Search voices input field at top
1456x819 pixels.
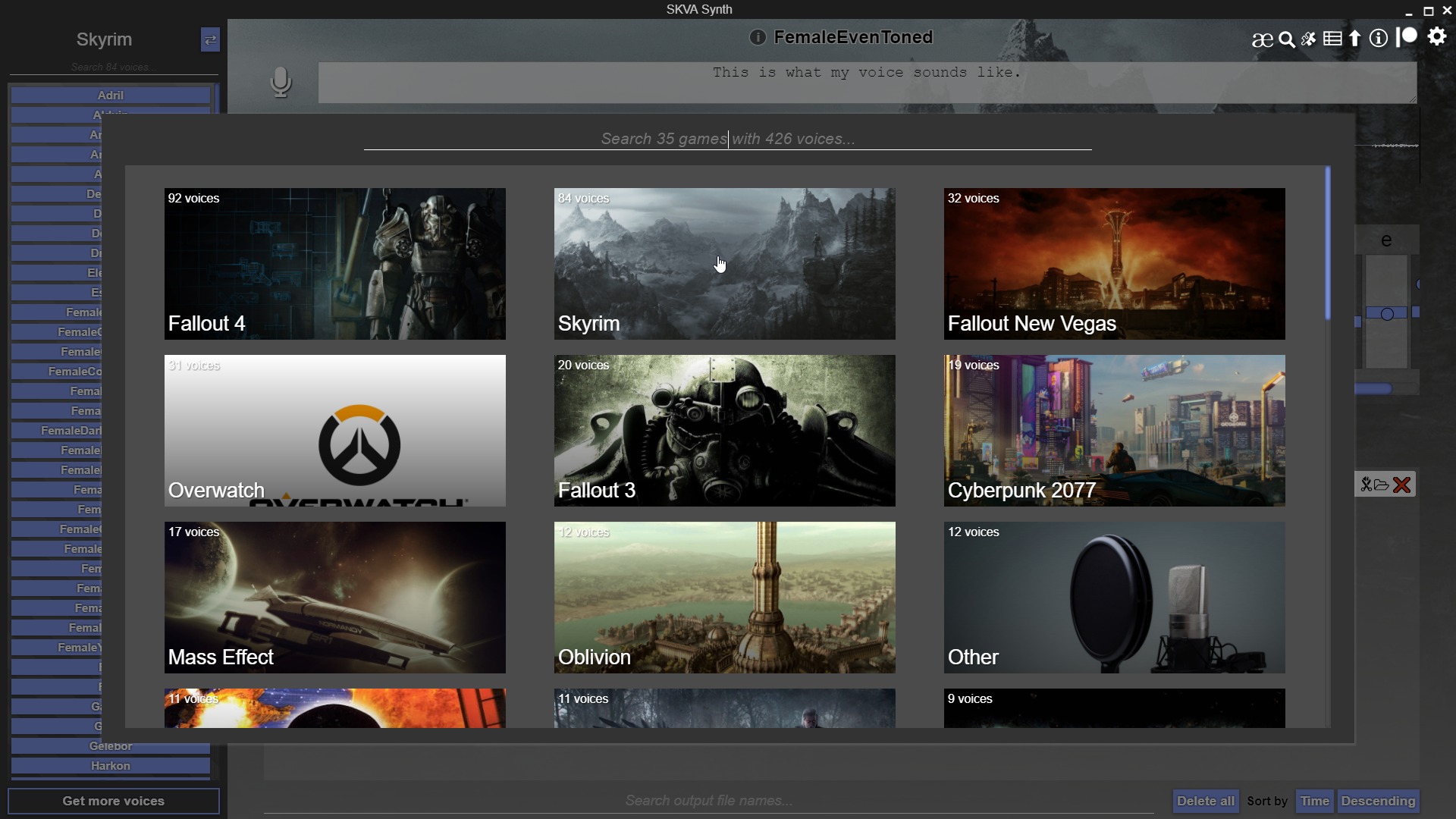(113, 67)
